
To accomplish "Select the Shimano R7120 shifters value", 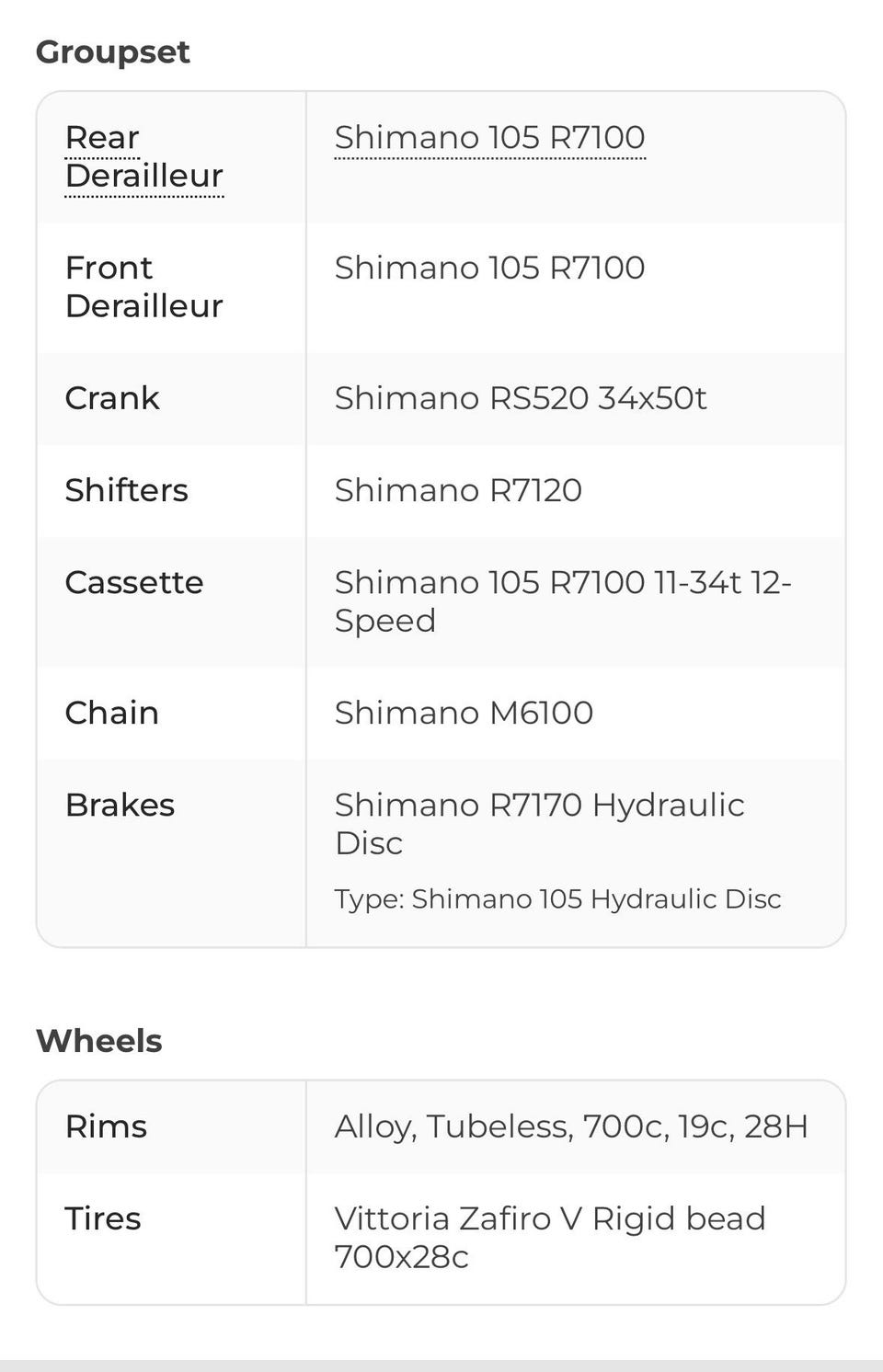I will pyautogui.click(x=458, y=490).
